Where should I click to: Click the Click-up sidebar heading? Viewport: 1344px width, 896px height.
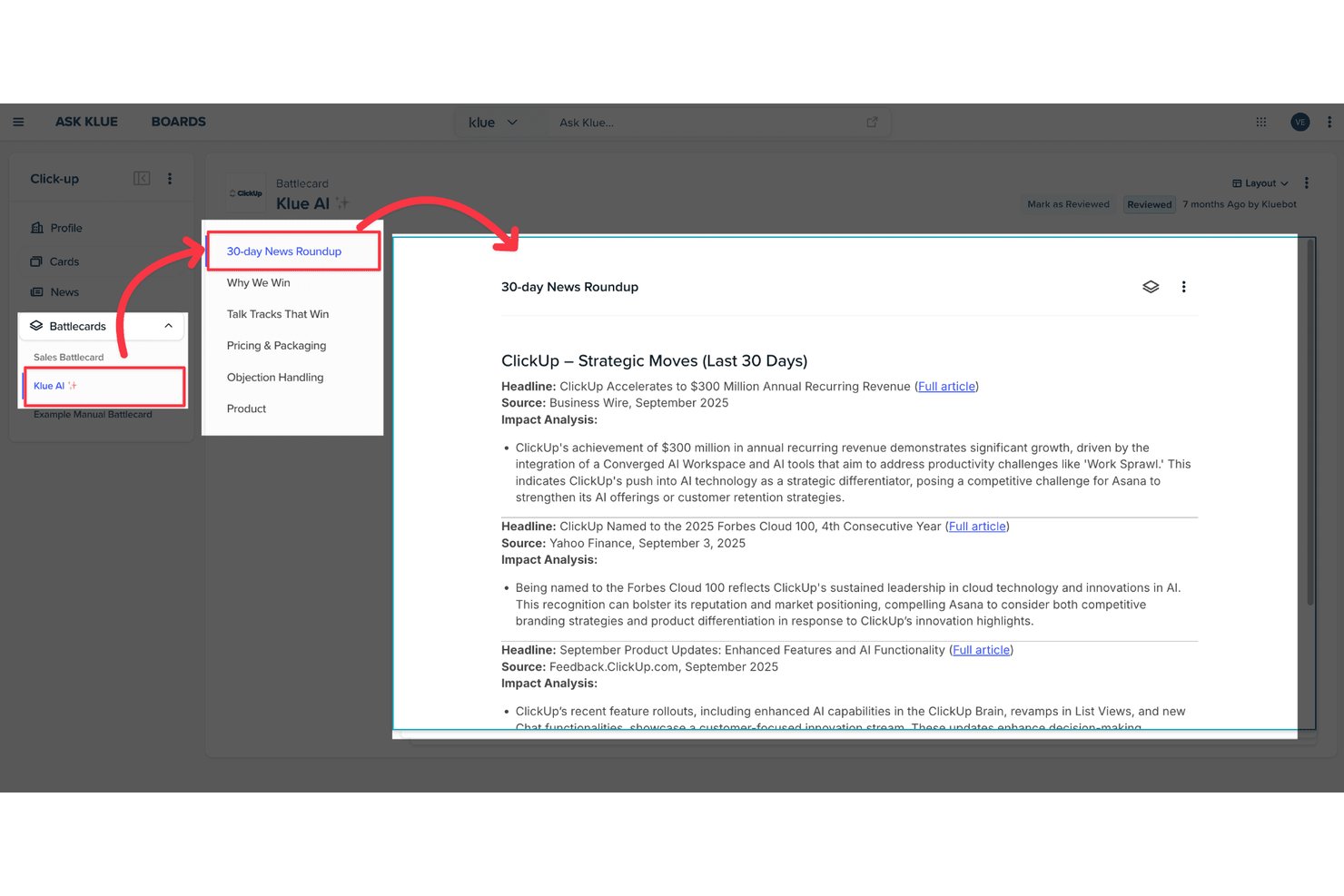[54, 179]
